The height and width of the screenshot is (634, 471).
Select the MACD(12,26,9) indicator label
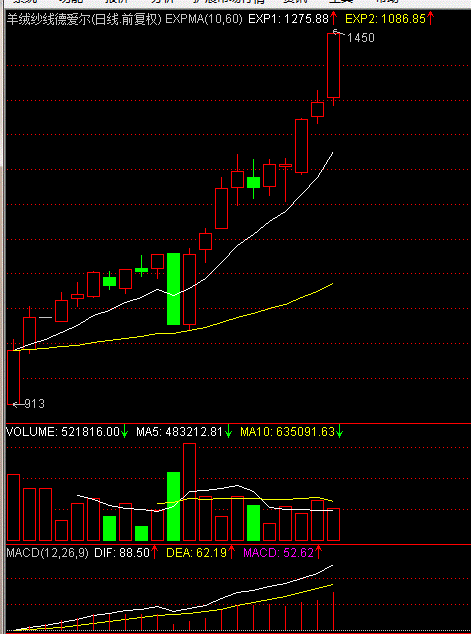pyautogui.click(x=47, y=553)
